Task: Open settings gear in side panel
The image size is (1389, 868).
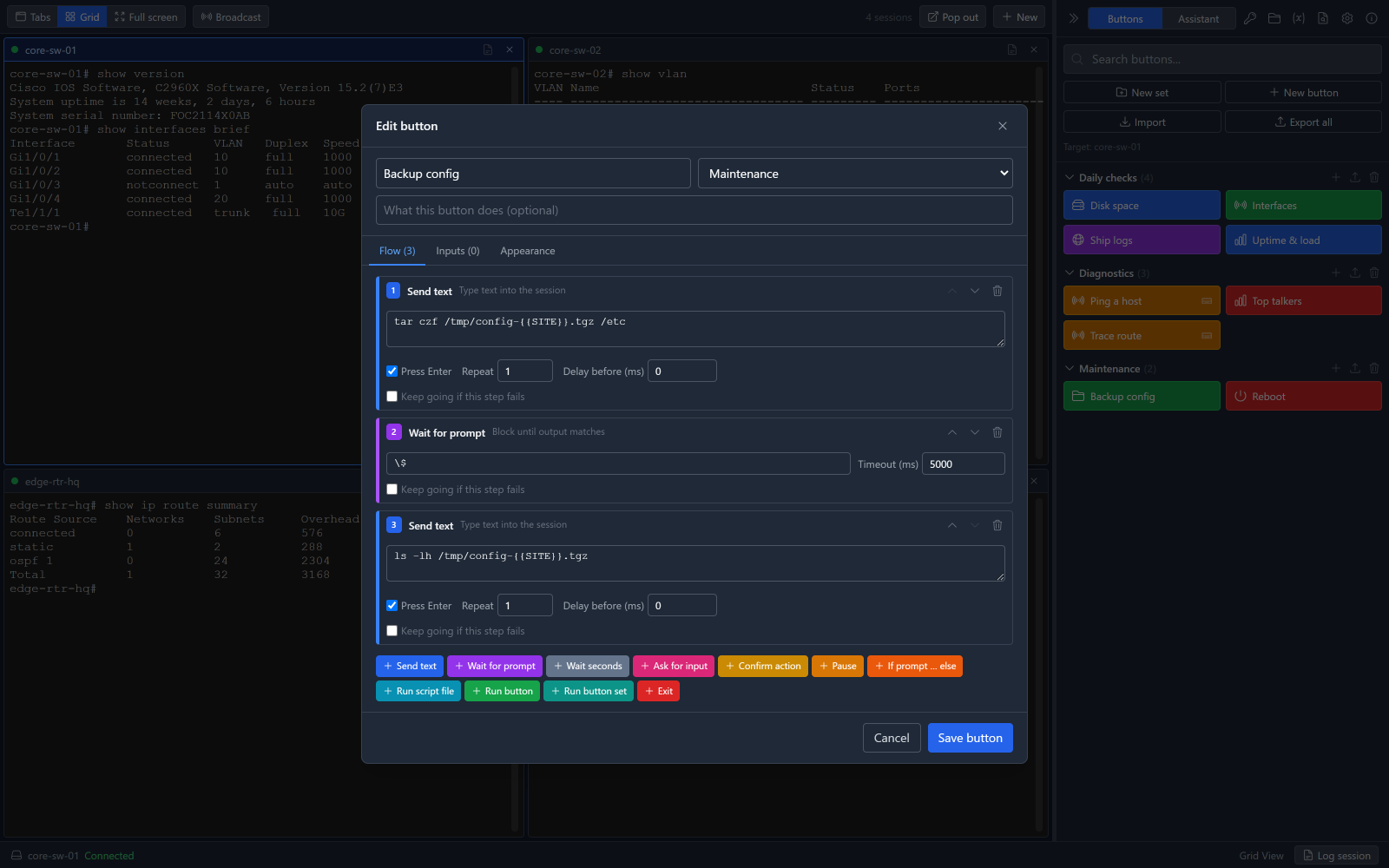Action: pos(1347,18)
